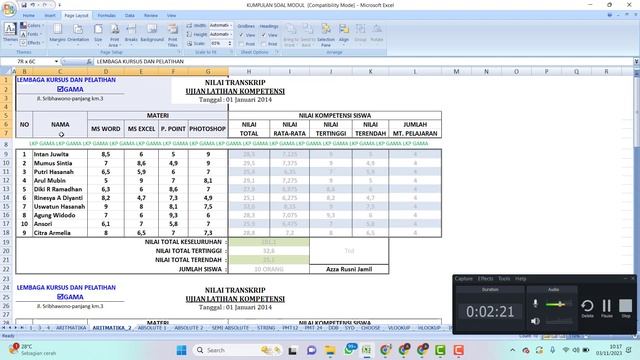This screenshot has height=360, width=640.
Task: Open the Selection Pane
Action: (326, 35)
